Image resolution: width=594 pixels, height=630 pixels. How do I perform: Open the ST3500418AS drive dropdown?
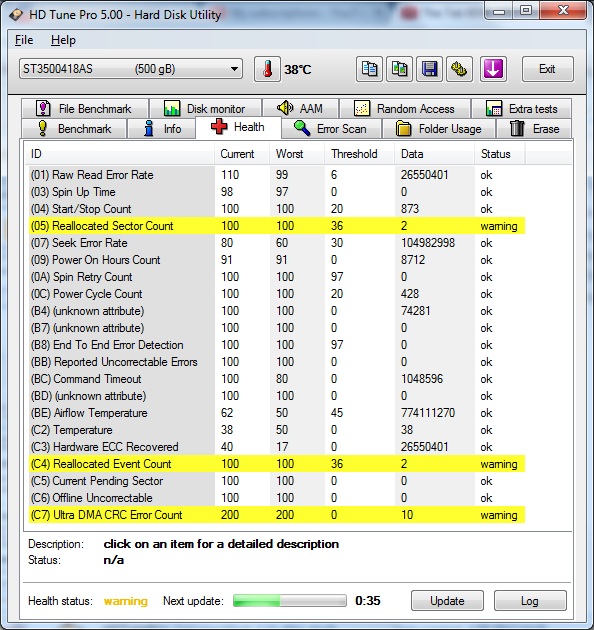tap(131, 69)
